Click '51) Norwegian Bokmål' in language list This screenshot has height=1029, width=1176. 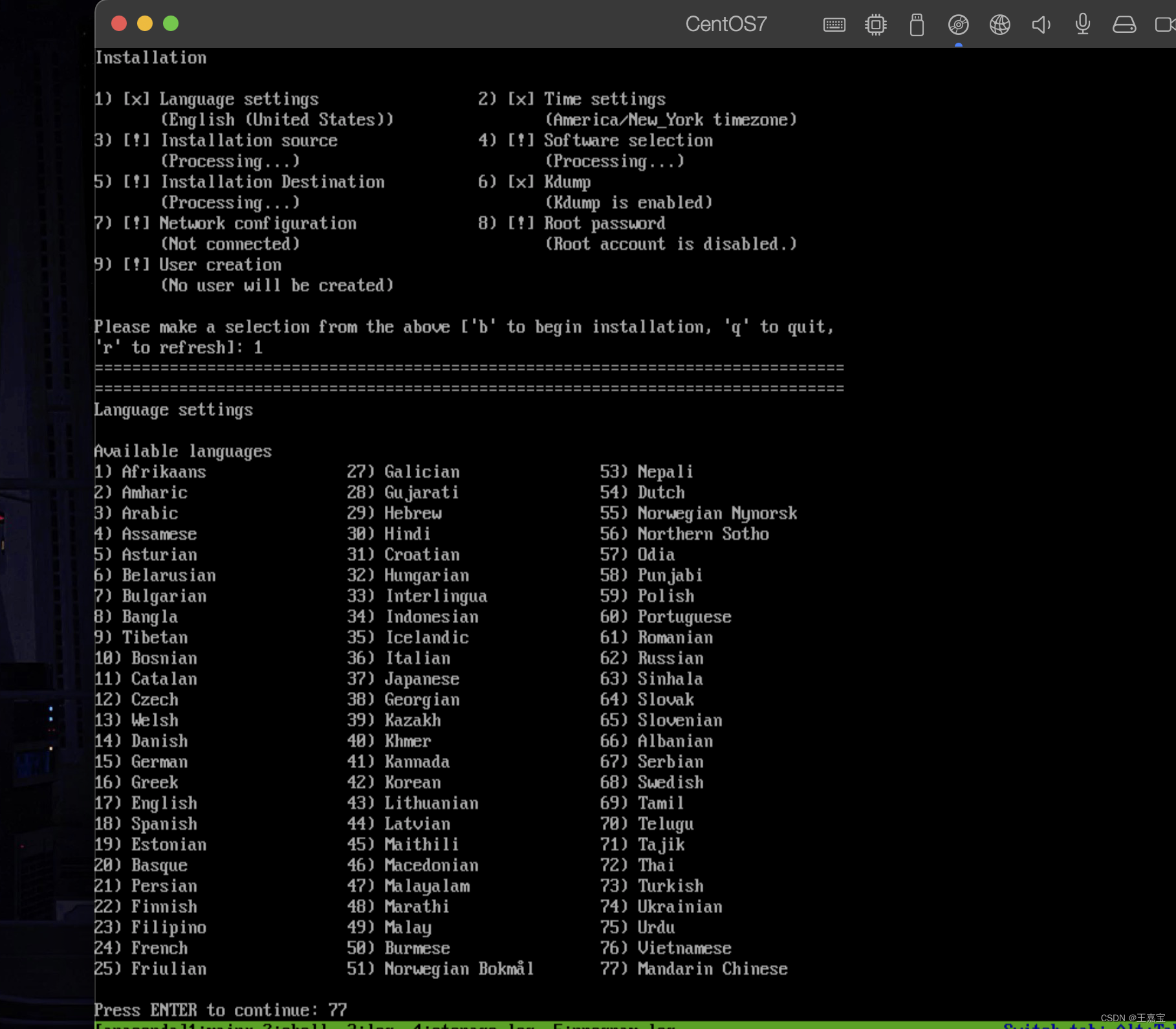pos(441,969)
